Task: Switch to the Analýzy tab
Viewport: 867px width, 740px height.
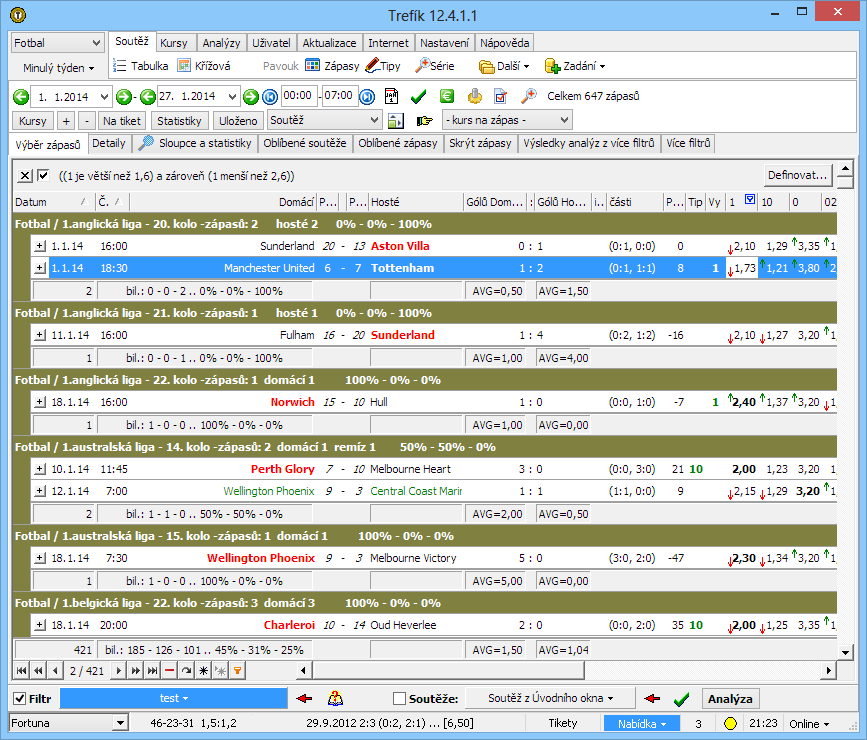Action: click(220, 43)
